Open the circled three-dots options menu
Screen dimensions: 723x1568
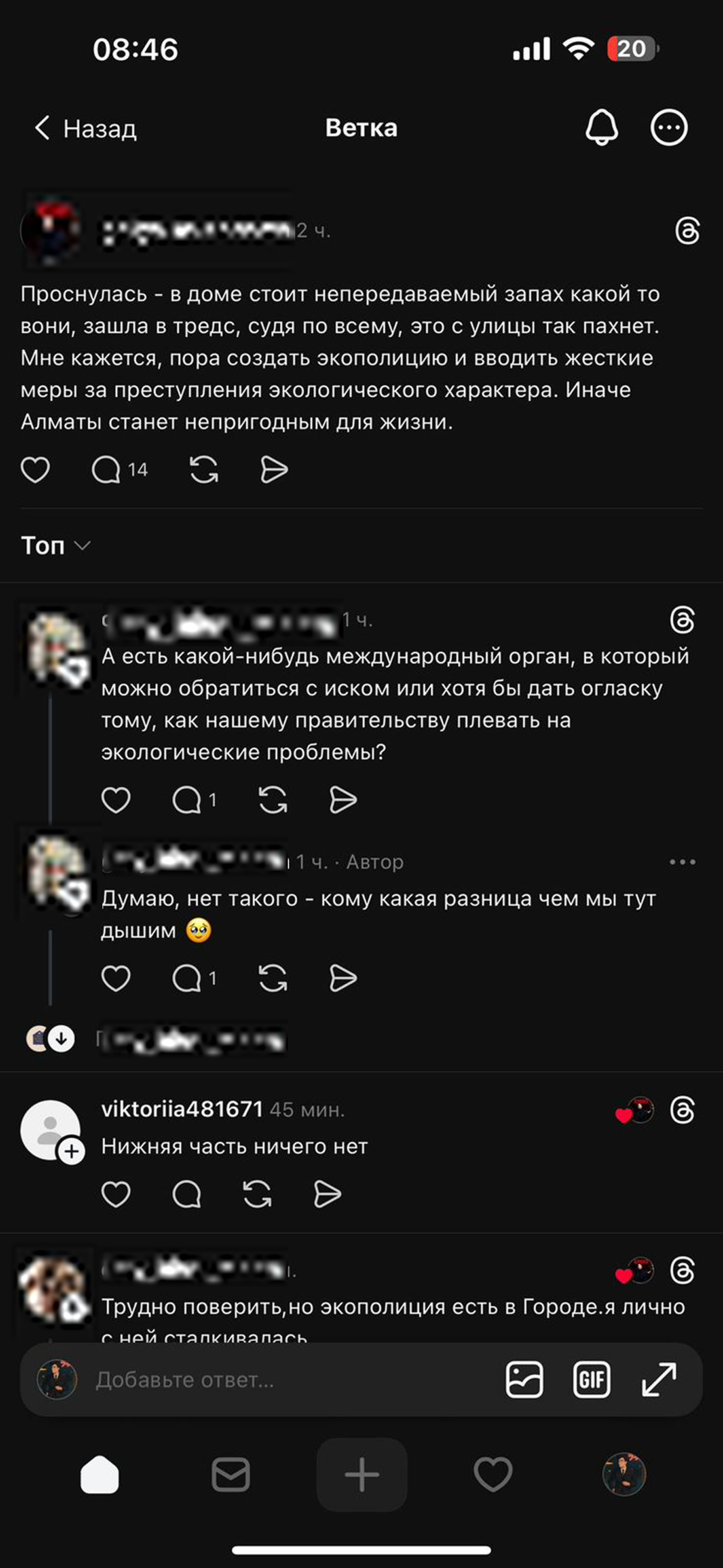(x=669, y=128)
